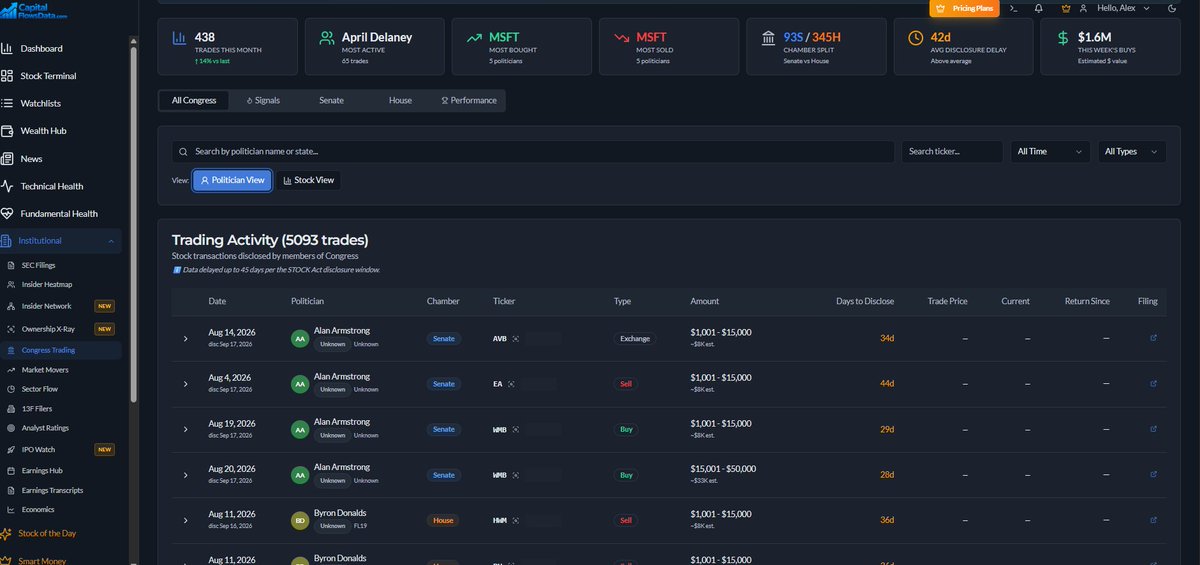Screen dimensions: 1200x565
Task: Click the Pricing Plans button
Action: tap(965, 8)
